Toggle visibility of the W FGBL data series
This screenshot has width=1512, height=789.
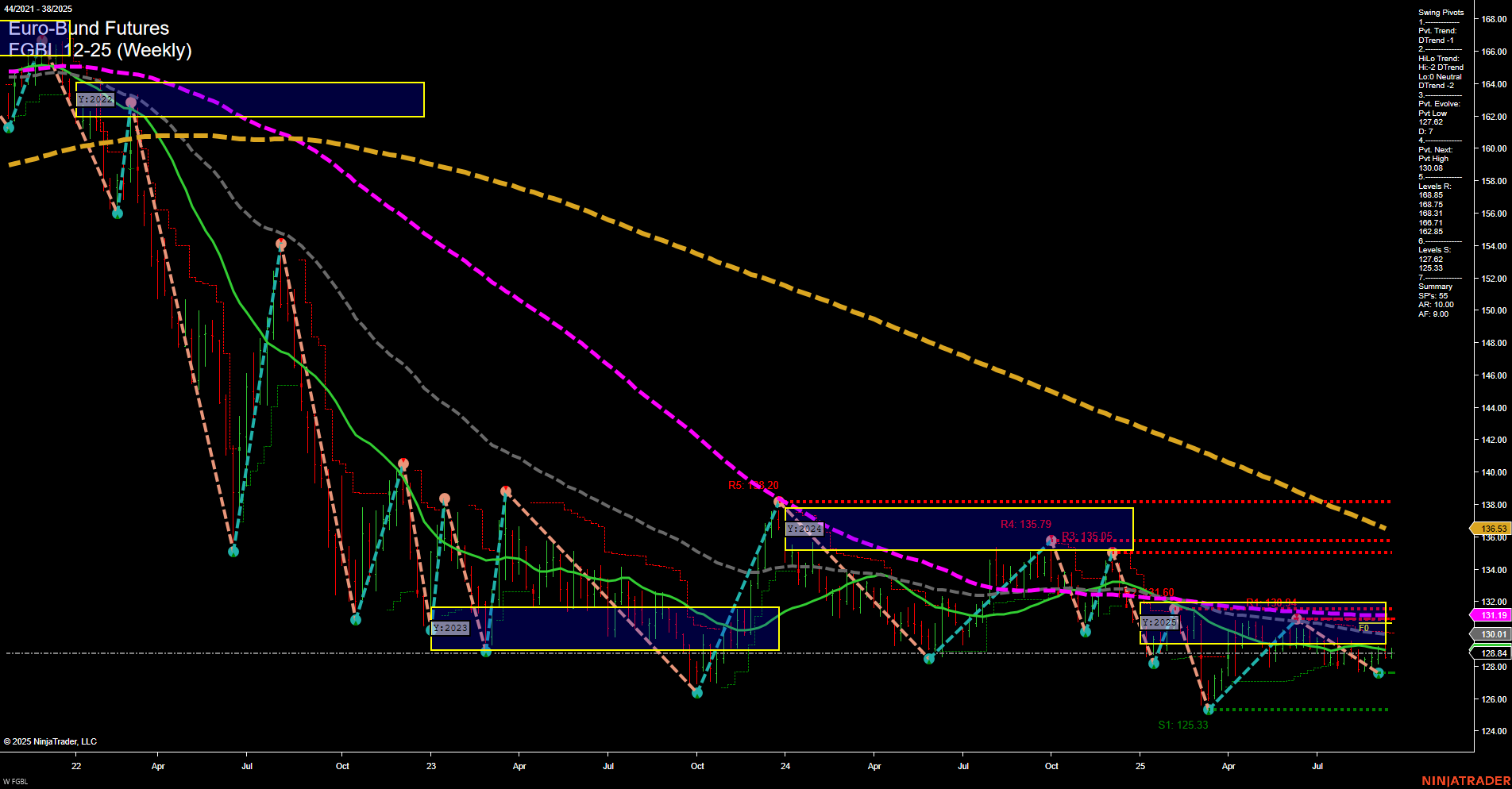pos(17,780)
